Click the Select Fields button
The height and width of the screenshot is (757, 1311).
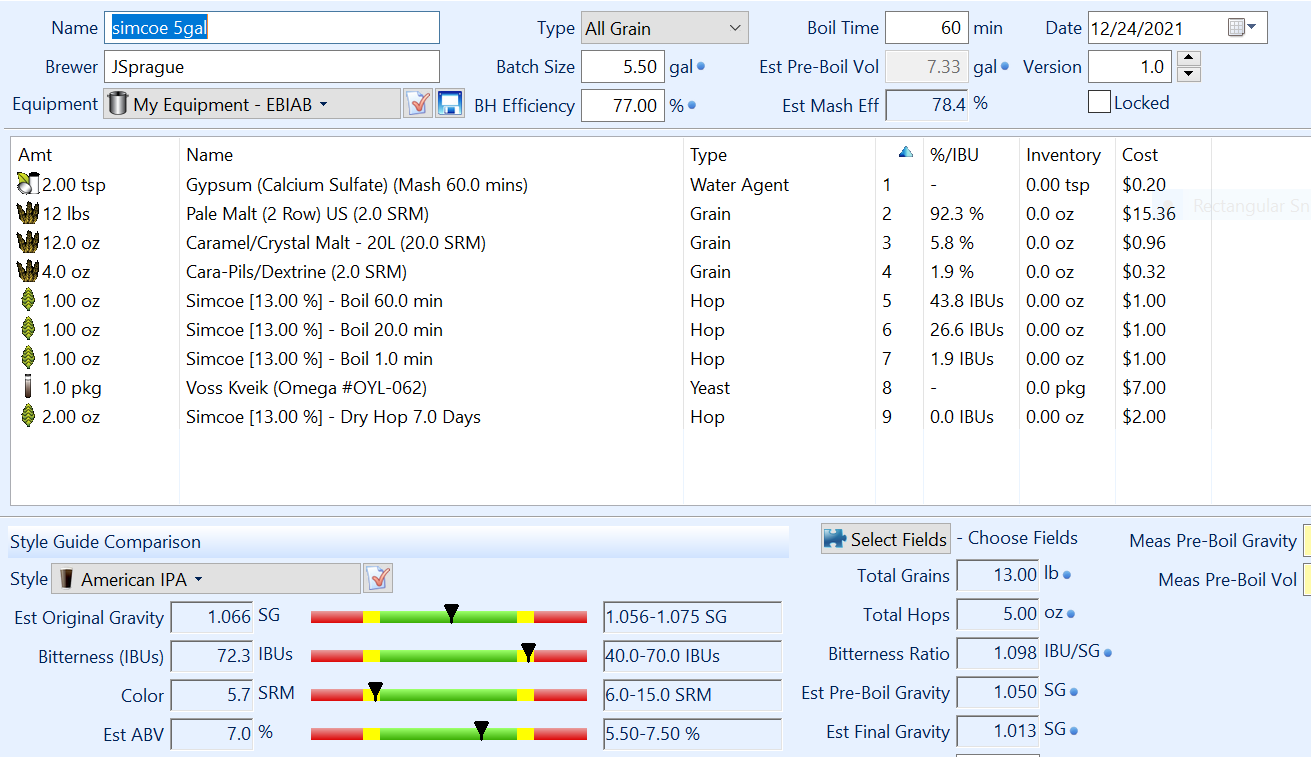(x=886, y=539)
